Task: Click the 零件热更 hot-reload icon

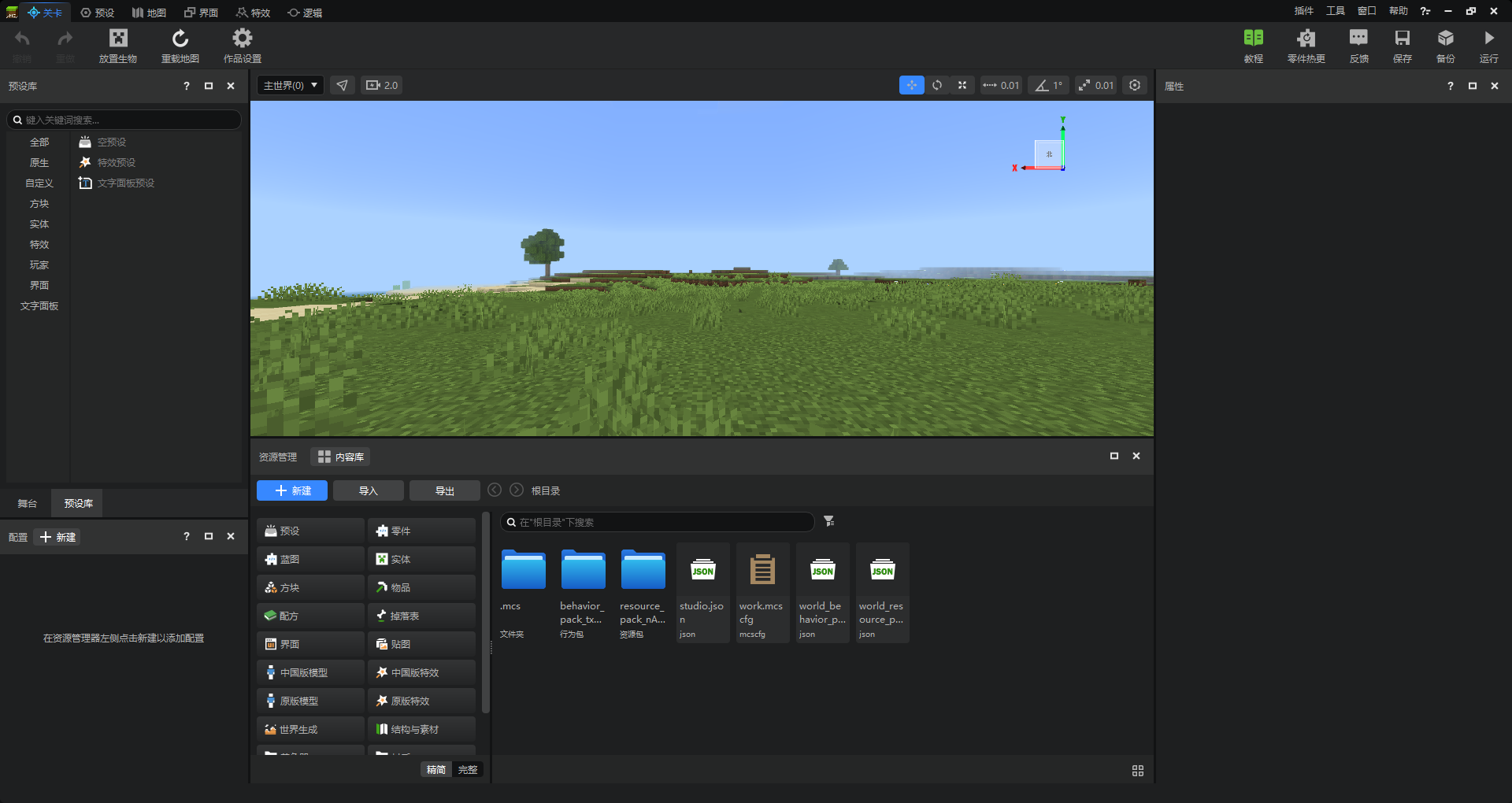Action: pos(1306,46)
